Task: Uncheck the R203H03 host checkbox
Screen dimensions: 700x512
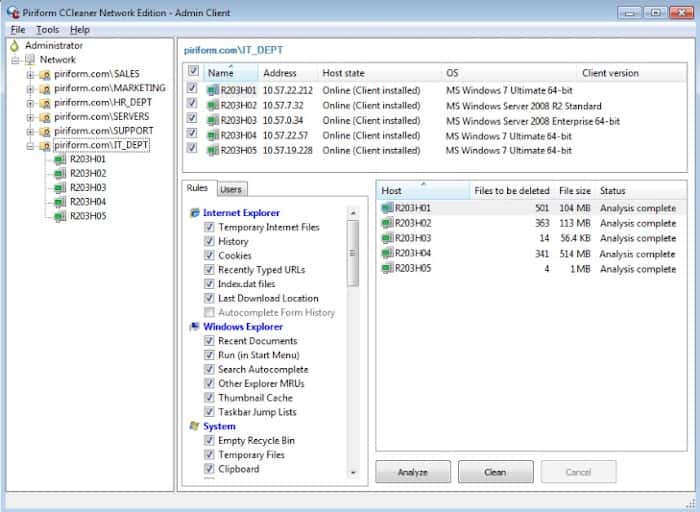Action: coord(192,118)
